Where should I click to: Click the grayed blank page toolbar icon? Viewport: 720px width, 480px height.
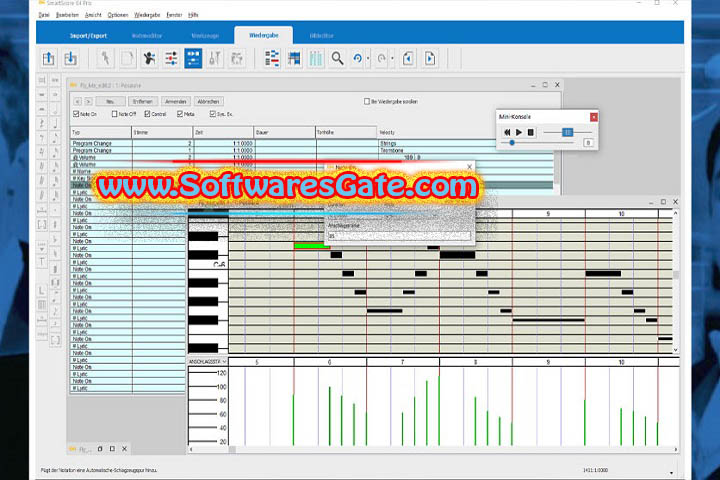[128, 58]
